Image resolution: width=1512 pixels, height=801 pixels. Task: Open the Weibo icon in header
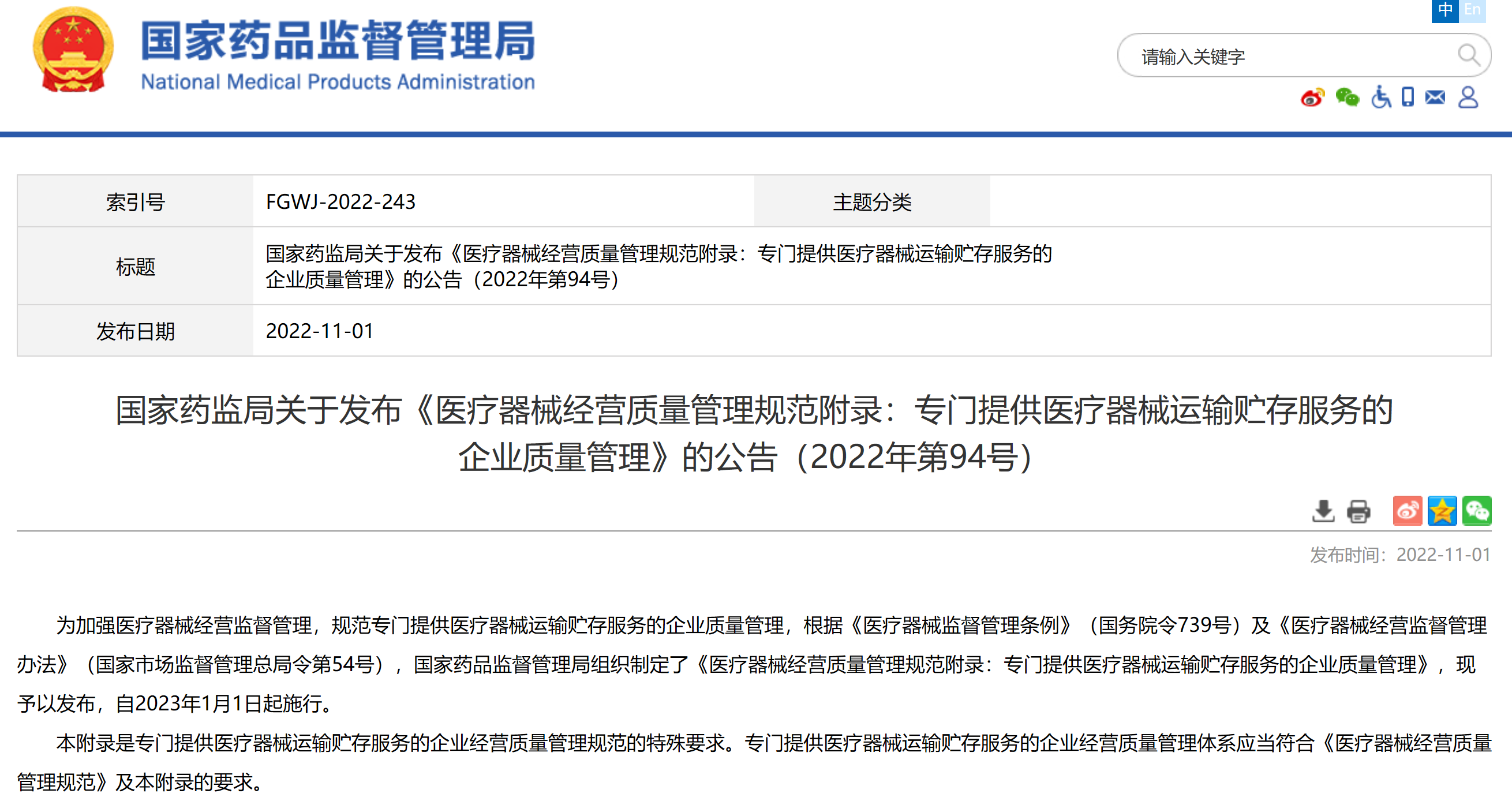(1312, 98)
